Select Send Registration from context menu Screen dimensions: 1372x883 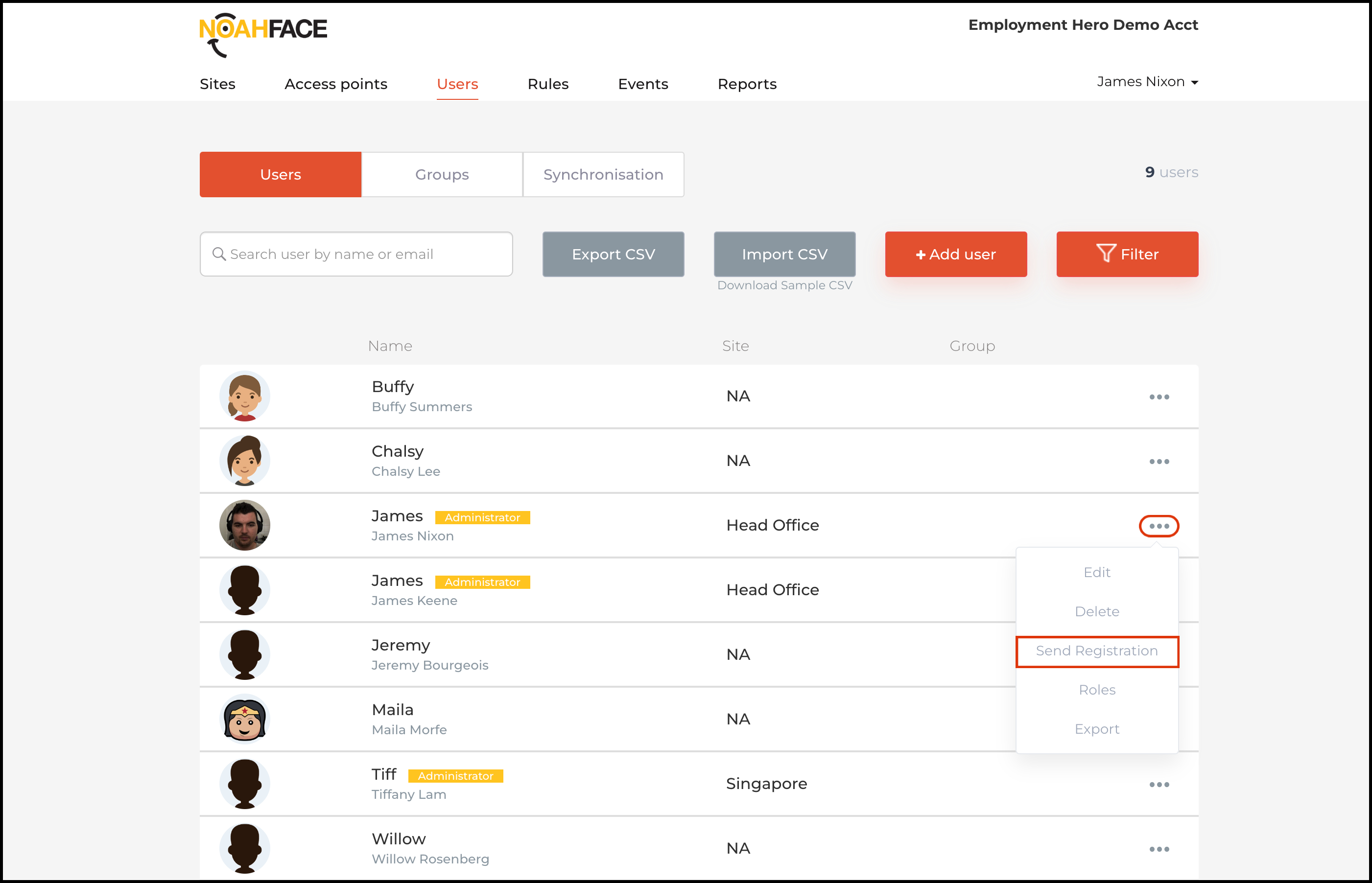click(1097, 651)
